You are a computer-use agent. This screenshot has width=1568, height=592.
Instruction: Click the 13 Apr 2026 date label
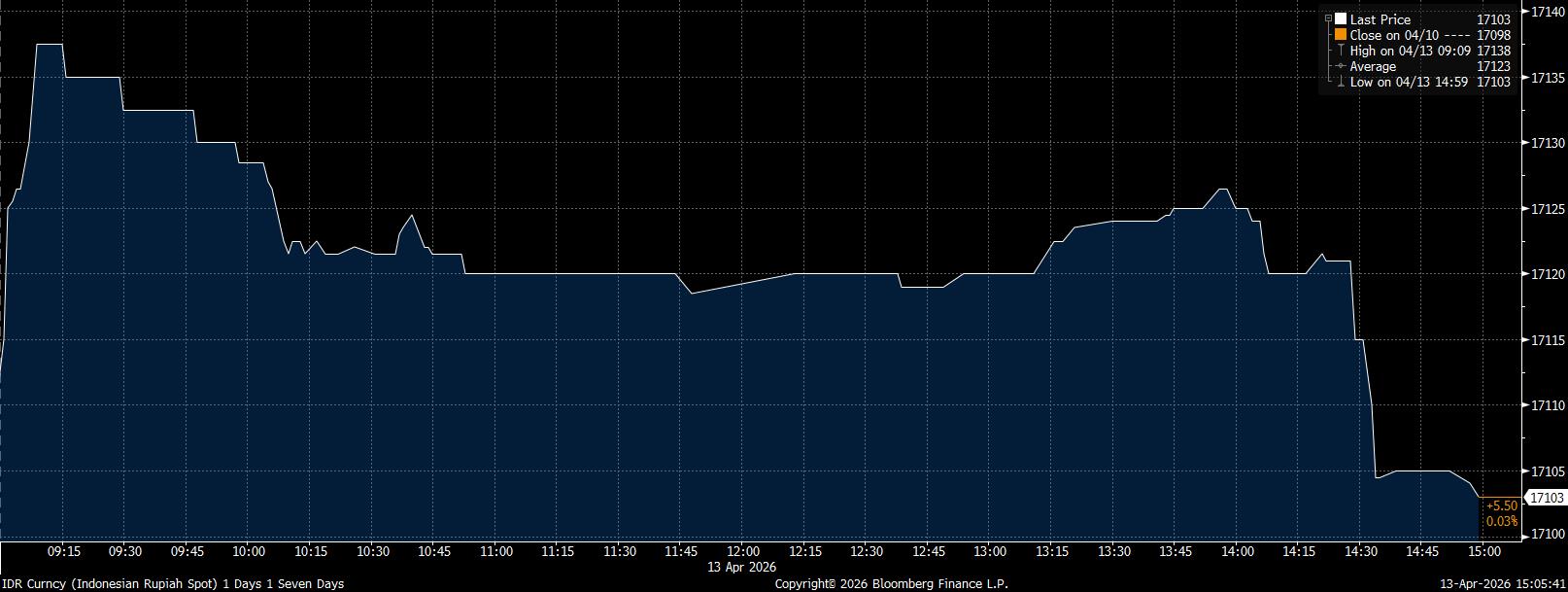point(741,567)
